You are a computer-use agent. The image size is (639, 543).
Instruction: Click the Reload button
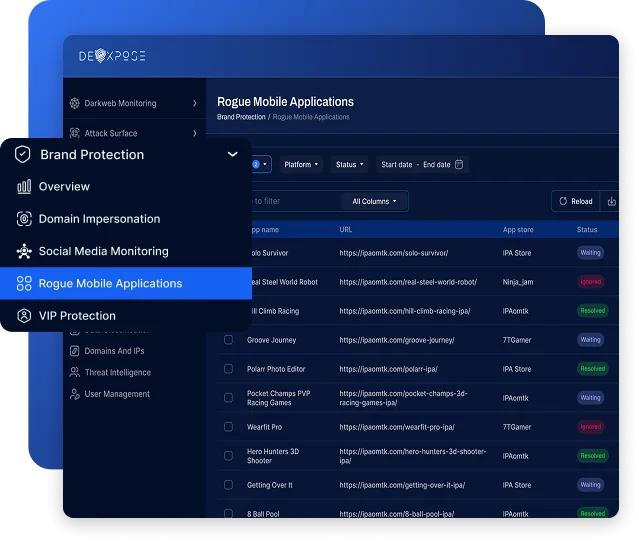tap(576, 201)
